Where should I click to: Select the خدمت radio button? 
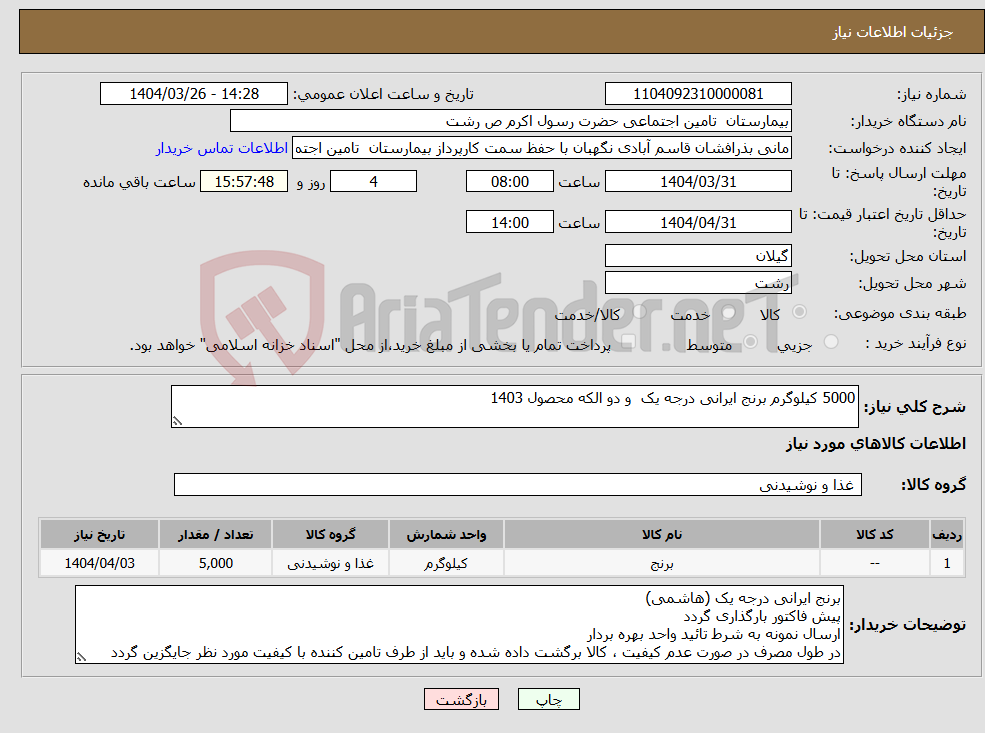(728, 312)
